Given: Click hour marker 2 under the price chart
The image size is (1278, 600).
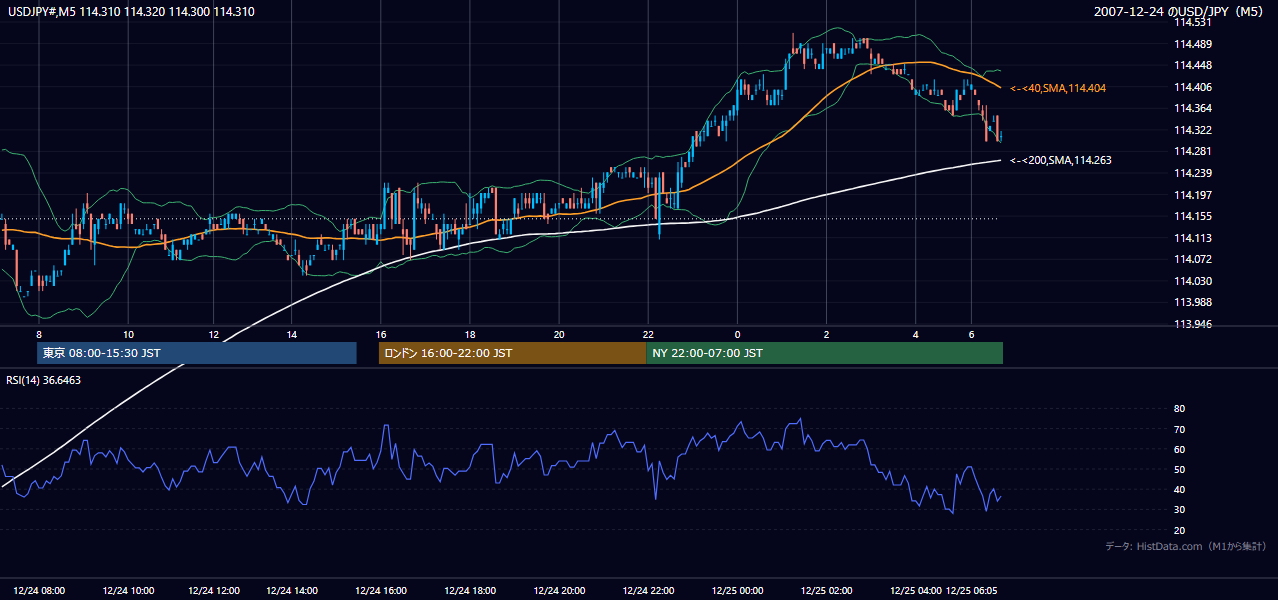Looking at the screenshot, I should tap(827, 334).
